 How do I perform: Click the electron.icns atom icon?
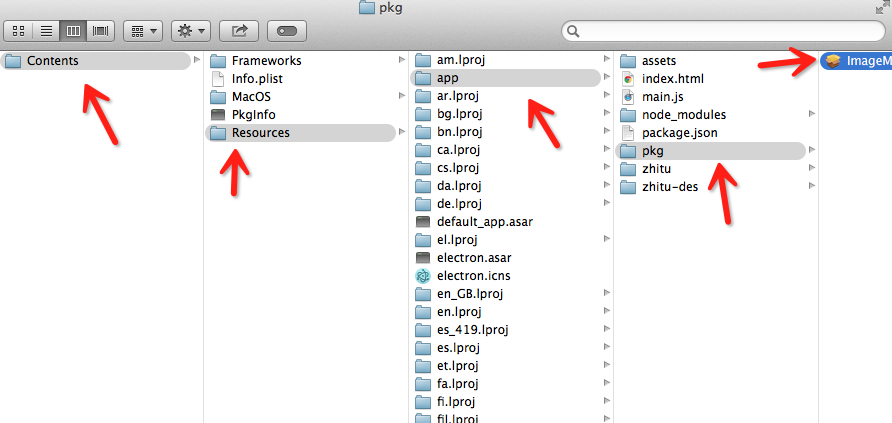click(423, 276)
